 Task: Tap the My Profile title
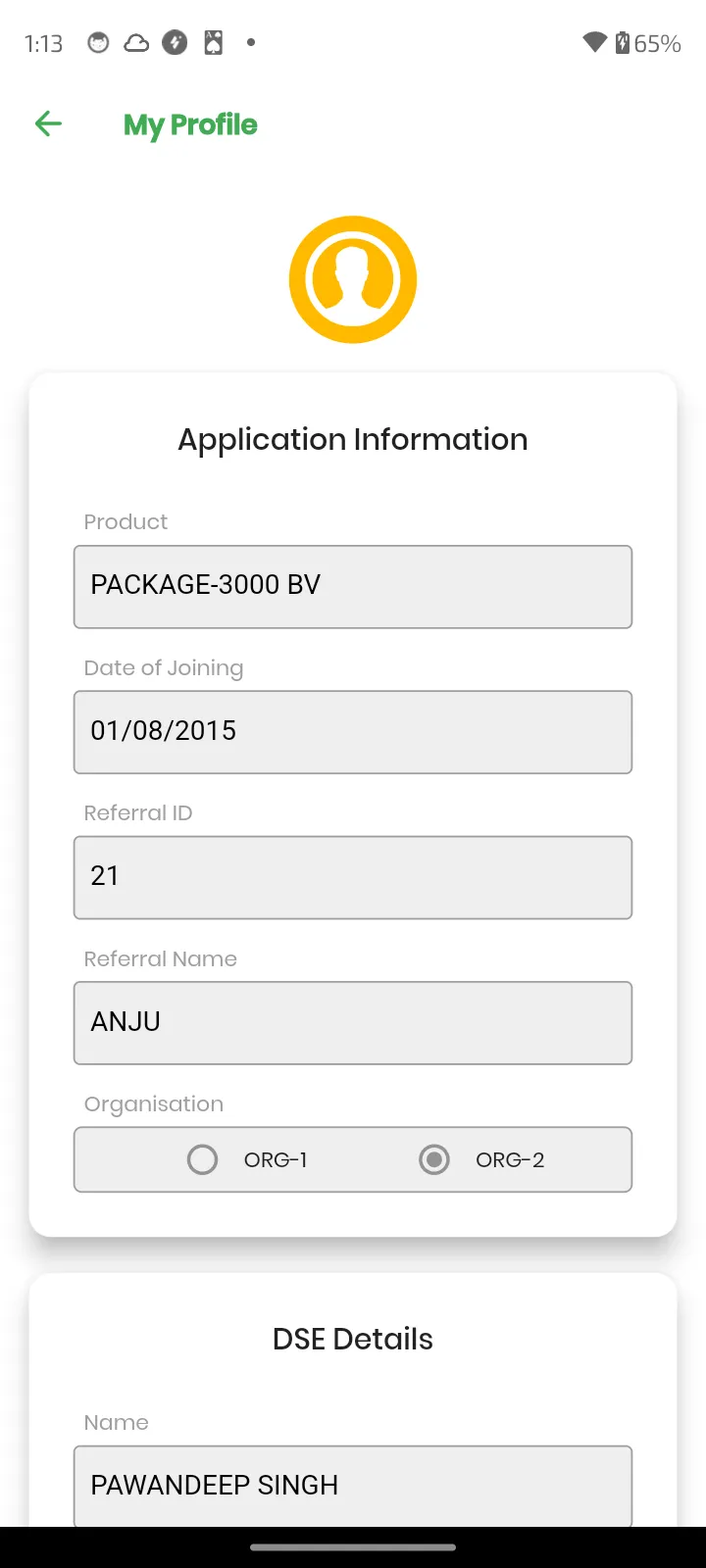(190, 125)
